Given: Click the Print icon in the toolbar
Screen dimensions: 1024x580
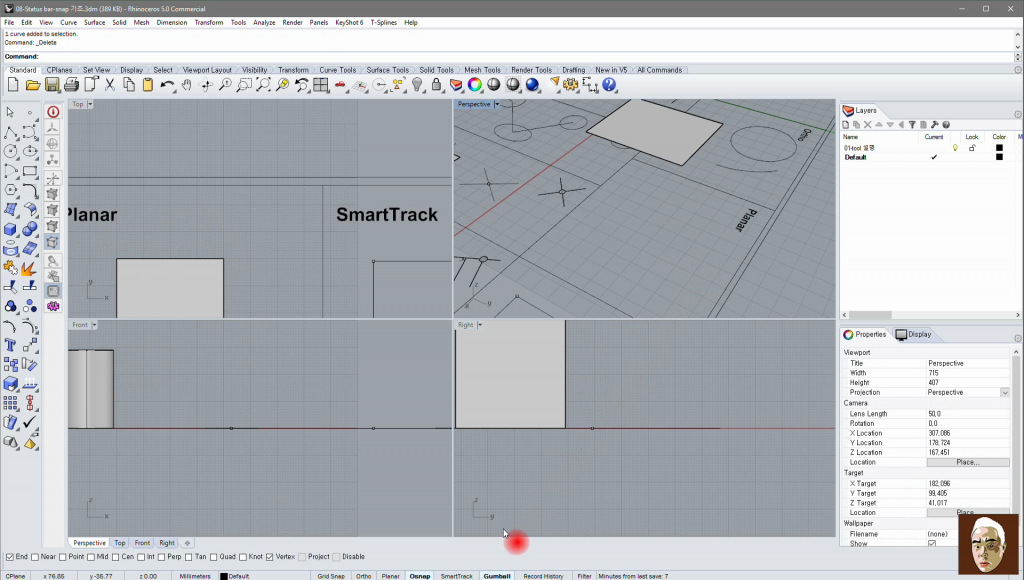Looking at the screenshot, I should tap(71, 85).
